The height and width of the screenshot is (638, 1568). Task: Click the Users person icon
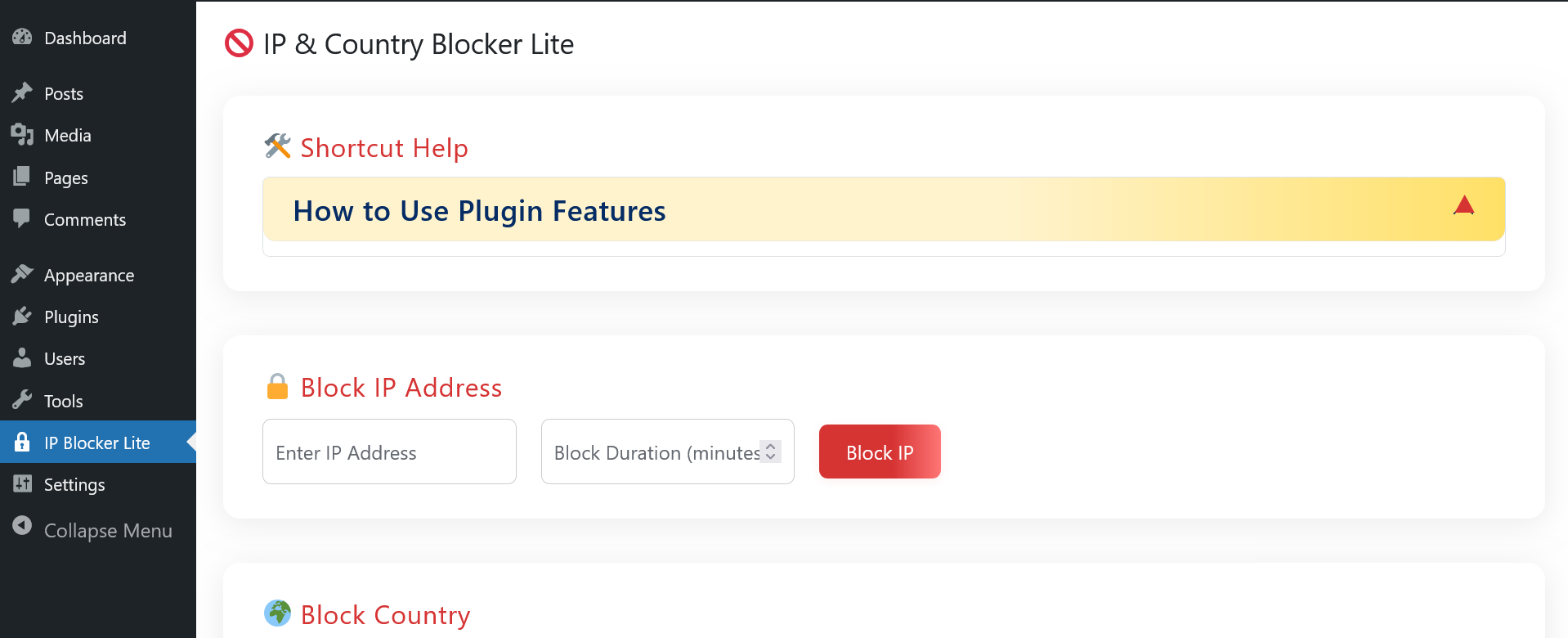click(x=22, y=358)
